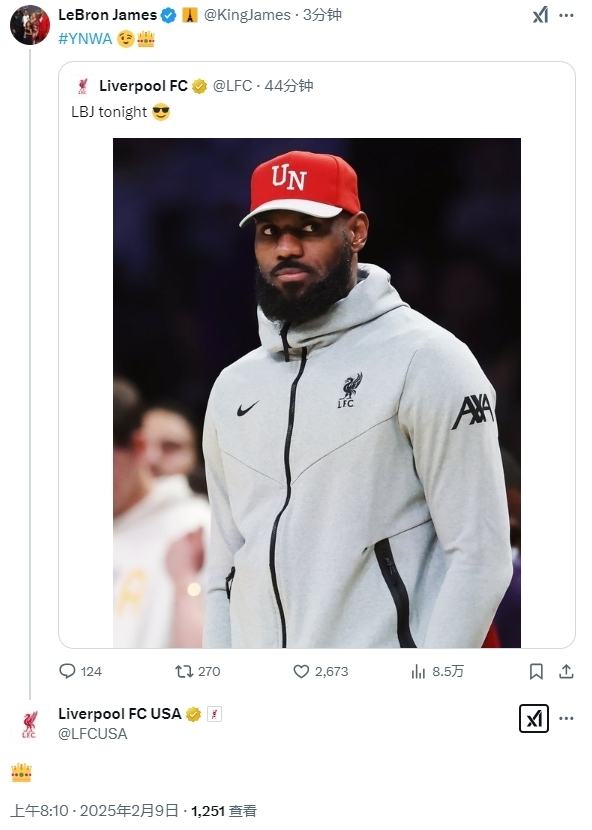592x830 pixels.
Task: Open more options on LeBron James's tweet
Action: pos(567,15)
